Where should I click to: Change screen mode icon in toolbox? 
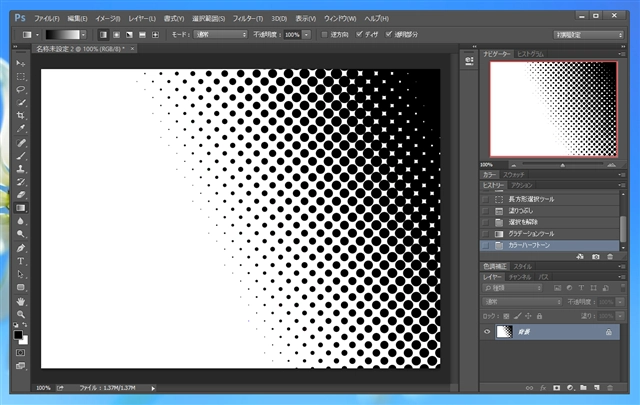click(x=20, y=366)
